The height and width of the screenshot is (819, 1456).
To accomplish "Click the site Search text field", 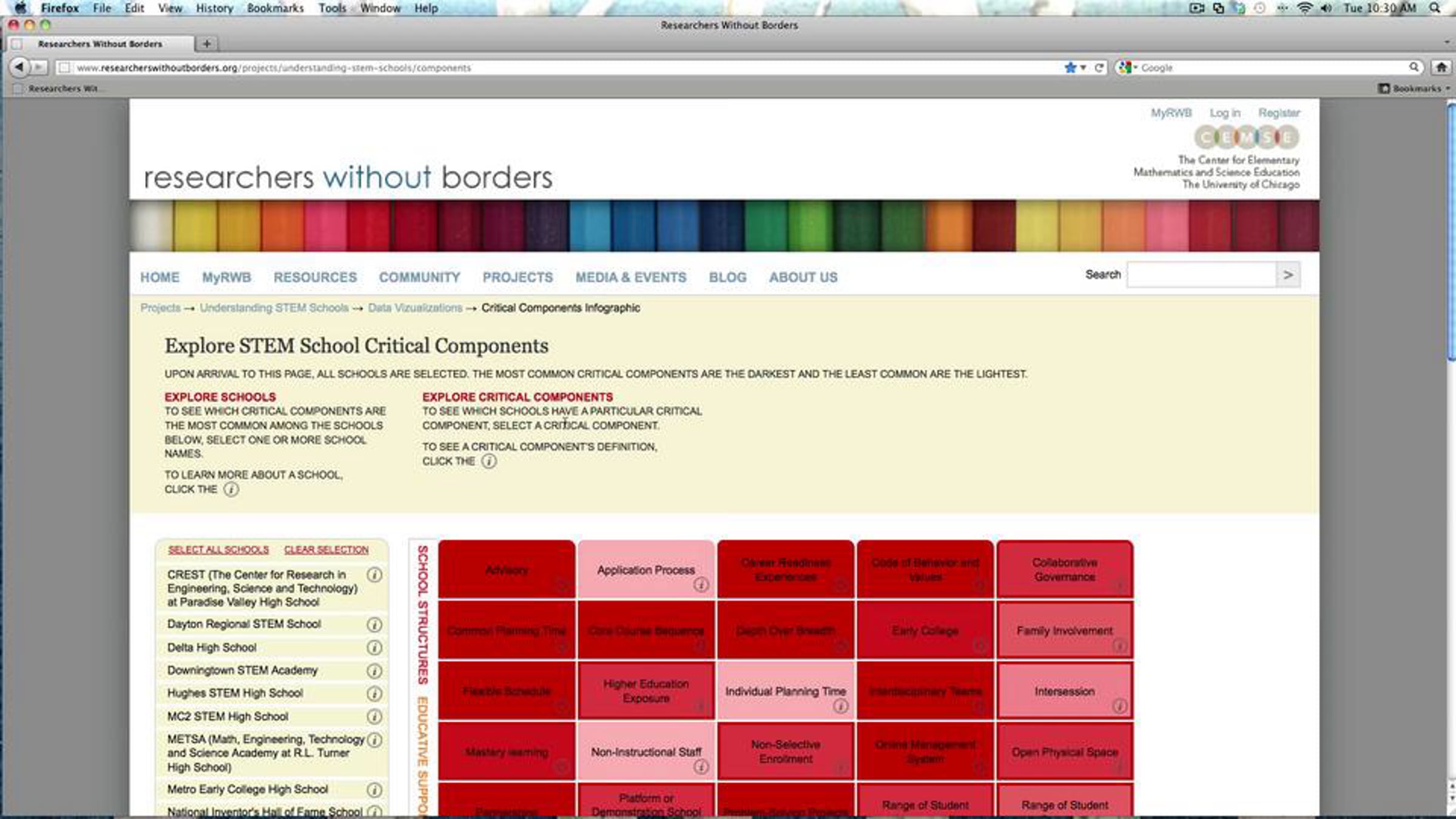I will [1201, 275].
